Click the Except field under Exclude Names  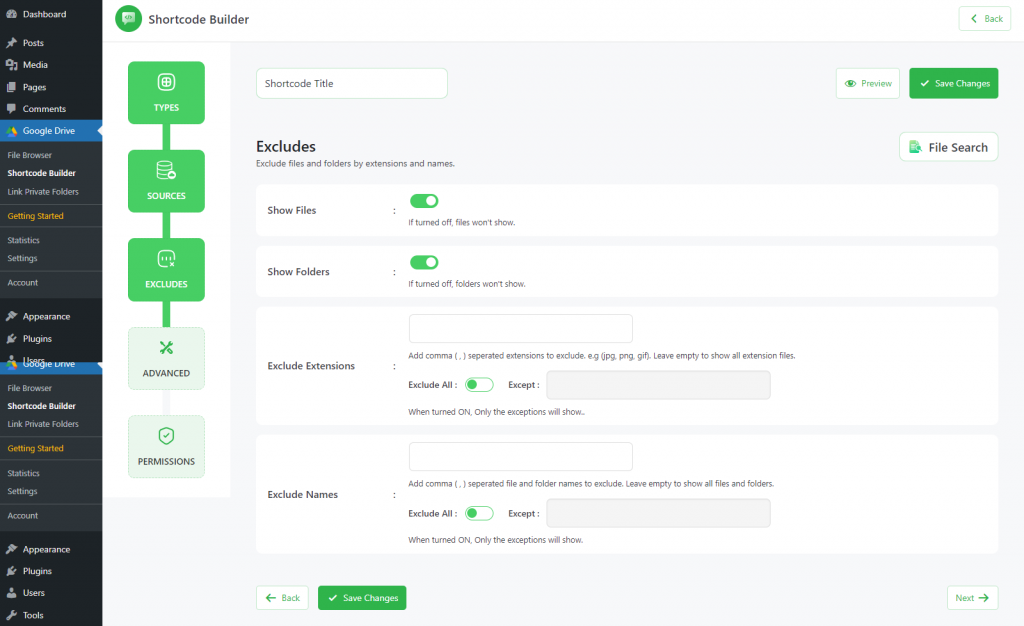(x=658, y=514)
